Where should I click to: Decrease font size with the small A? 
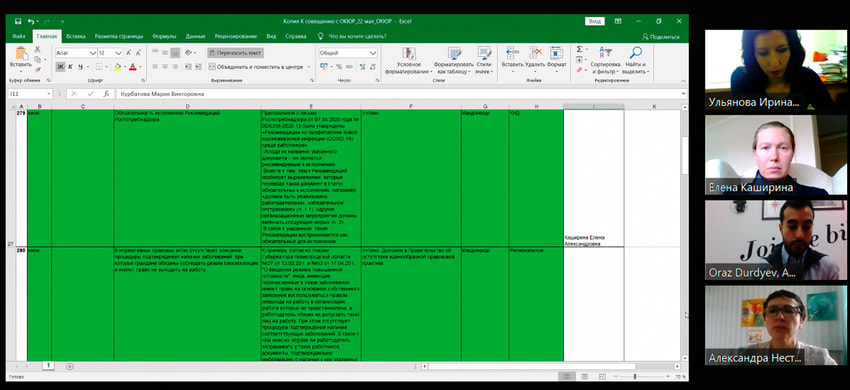(x=138, y=53)
